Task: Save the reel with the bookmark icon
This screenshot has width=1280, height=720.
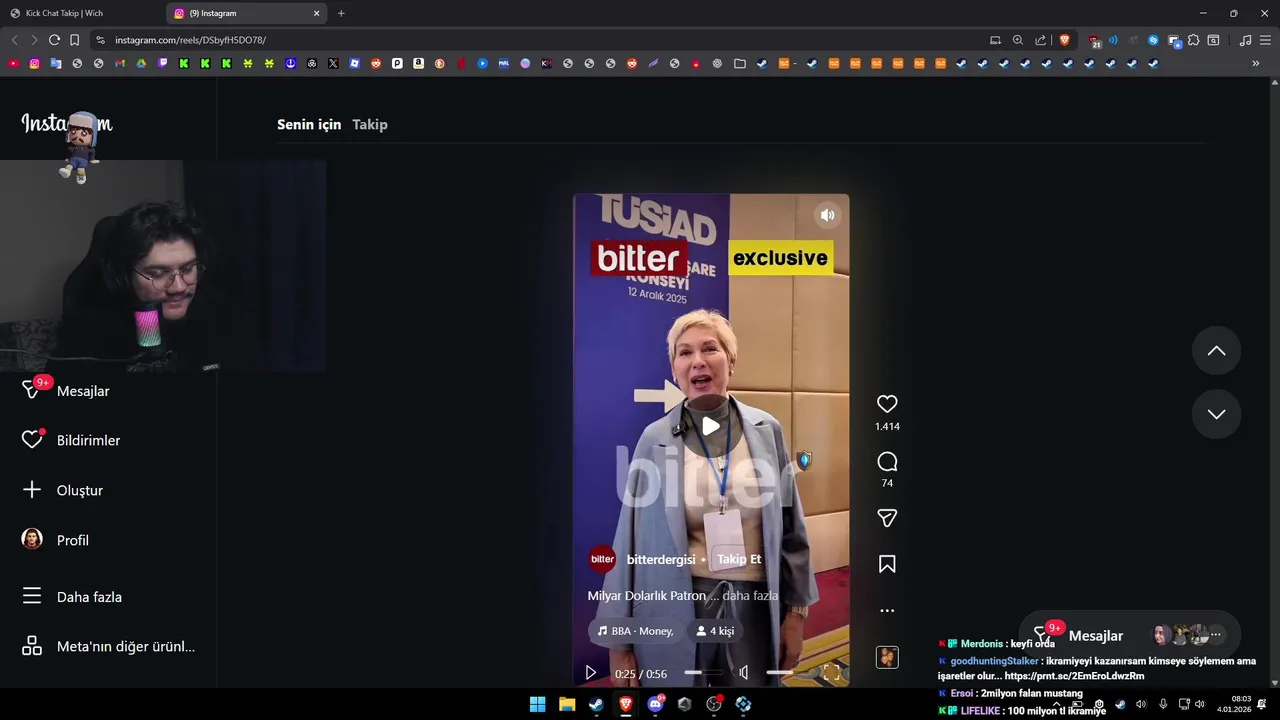Action: tap(887, 564)
